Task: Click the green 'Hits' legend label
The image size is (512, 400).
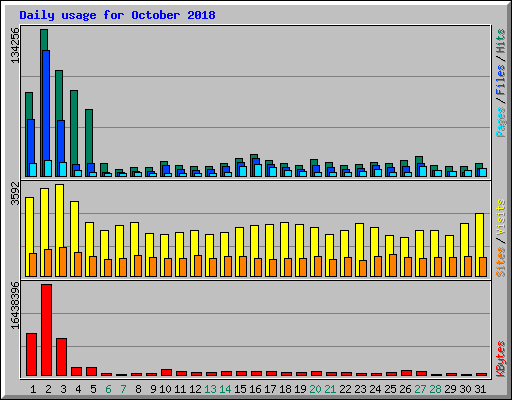Action: 501,41
